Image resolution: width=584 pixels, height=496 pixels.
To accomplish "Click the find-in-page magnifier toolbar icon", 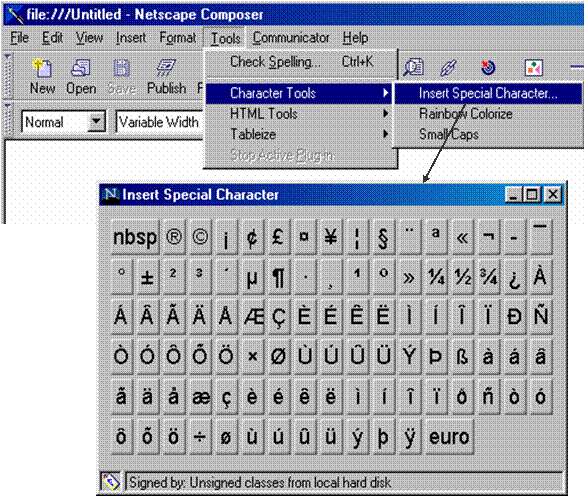I will 413,68.
